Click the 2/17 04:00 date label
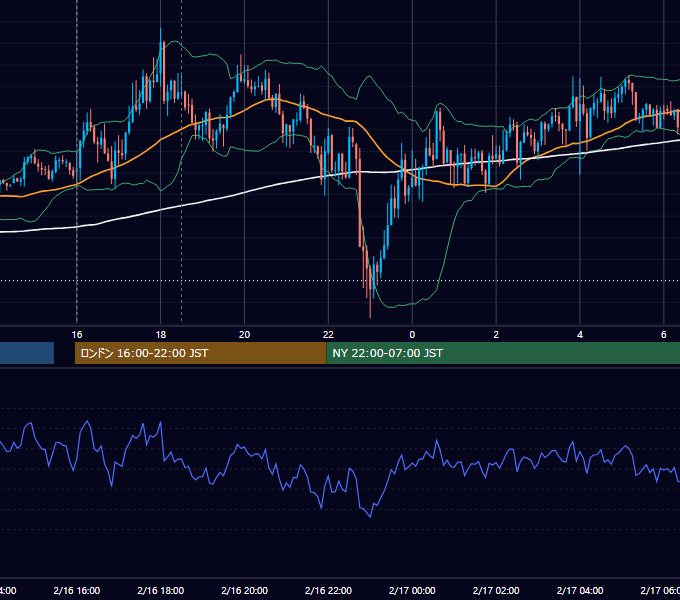Screen dimensions: 680x600 click(x=580, y=590)
